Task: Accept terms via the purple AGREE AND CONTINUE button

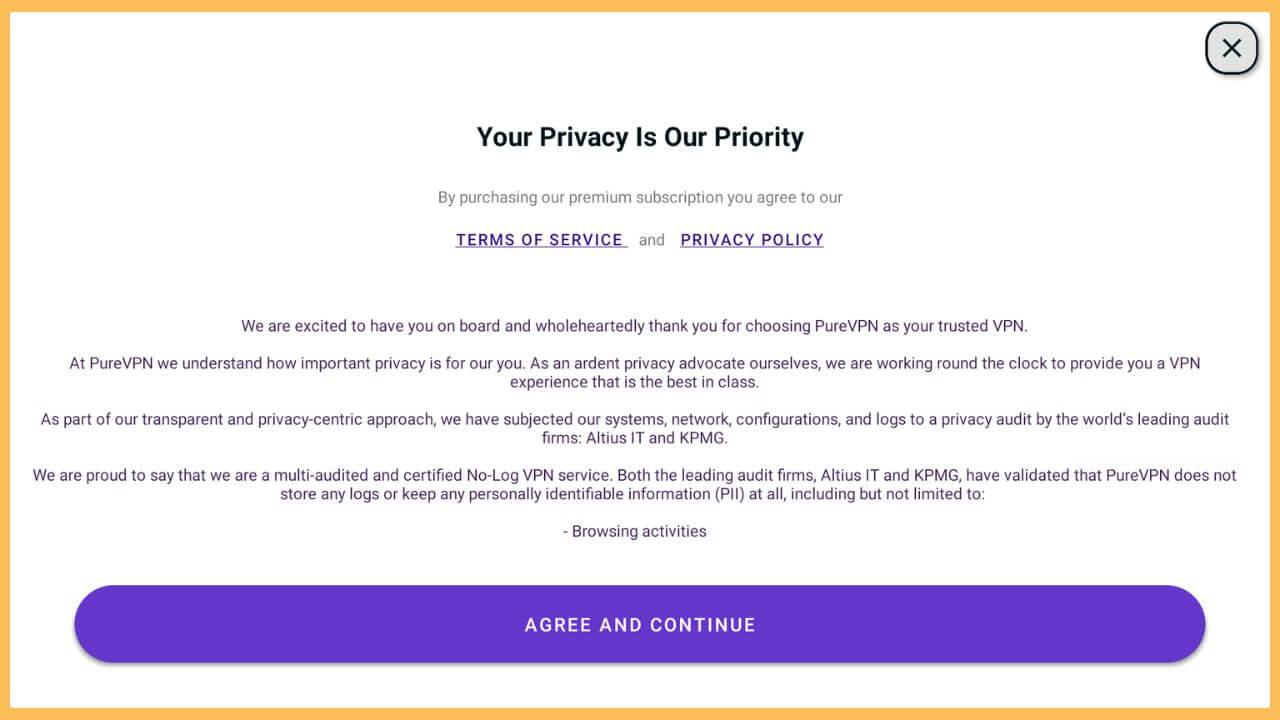Action: pyautogui.click(x=640, y=624)
